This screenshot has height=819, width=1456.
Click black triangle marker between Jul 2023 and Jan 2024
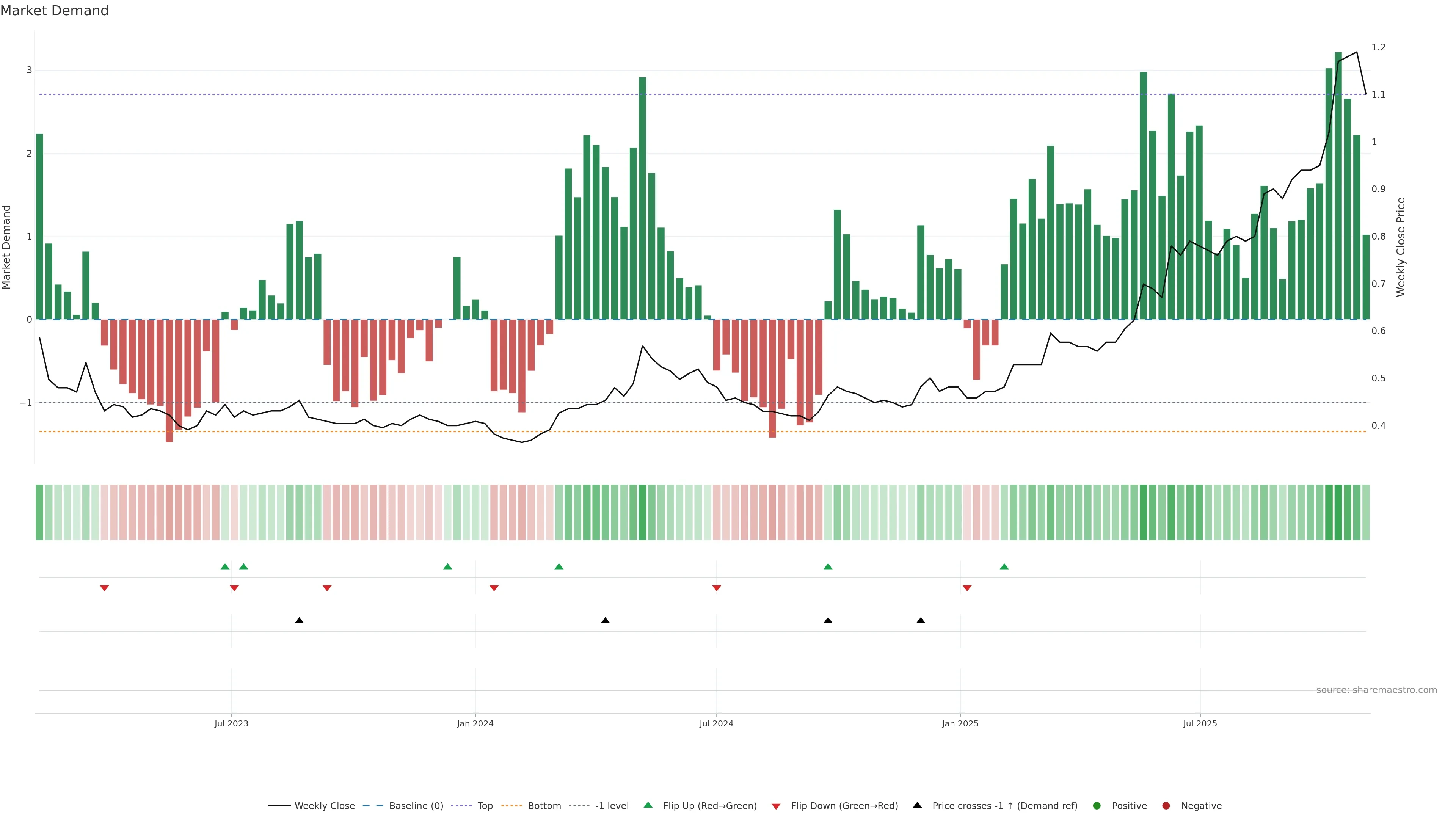click(x=299, y=621)
